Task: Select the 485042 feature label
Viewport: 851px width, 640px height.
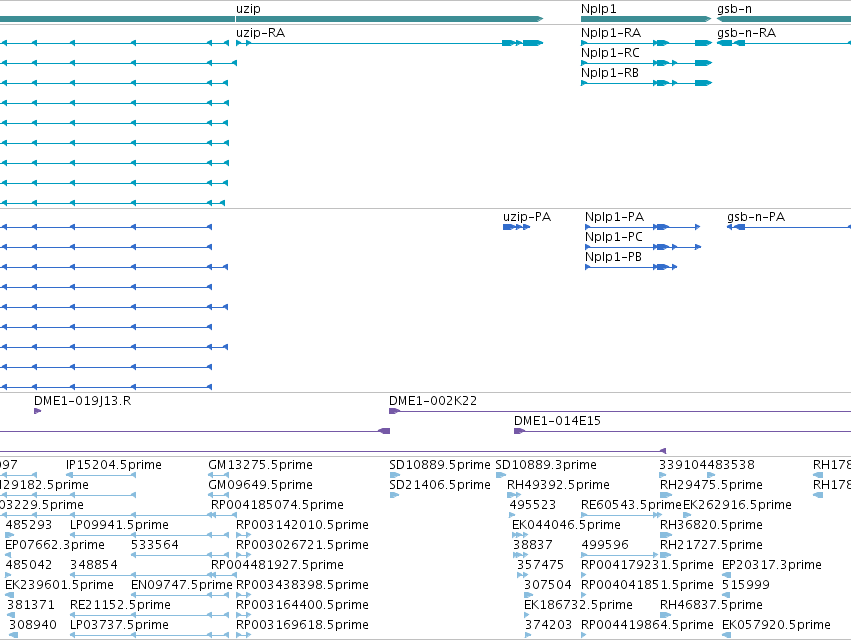Action: 29,565
